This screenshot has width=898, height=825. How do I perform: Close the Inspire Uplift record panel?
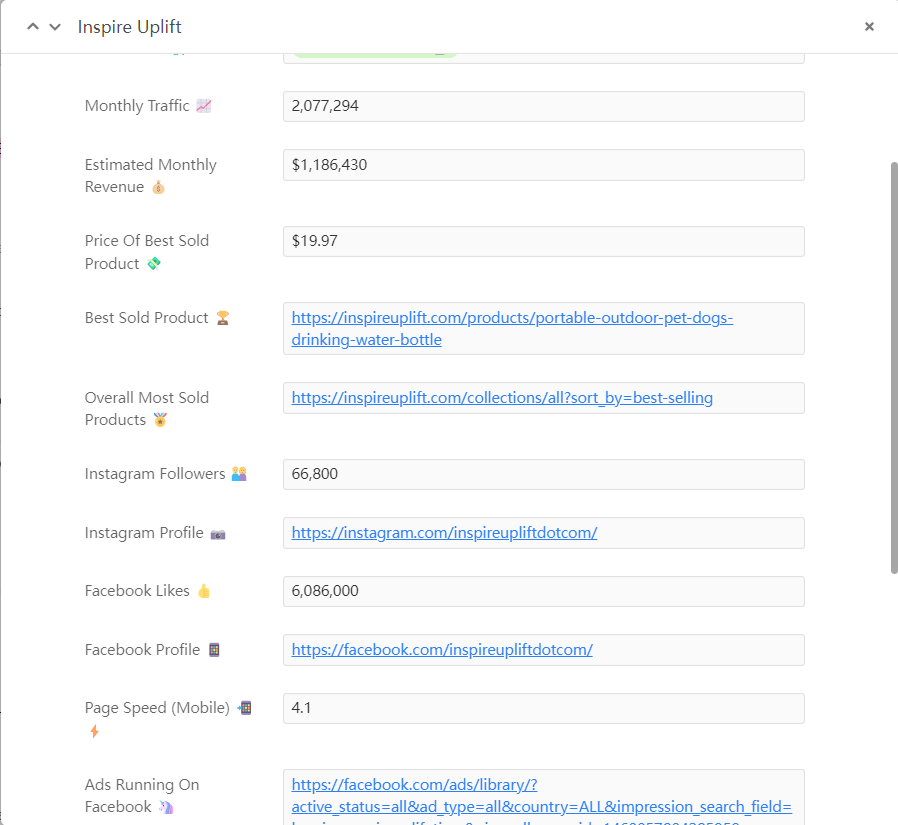(869, 27)
